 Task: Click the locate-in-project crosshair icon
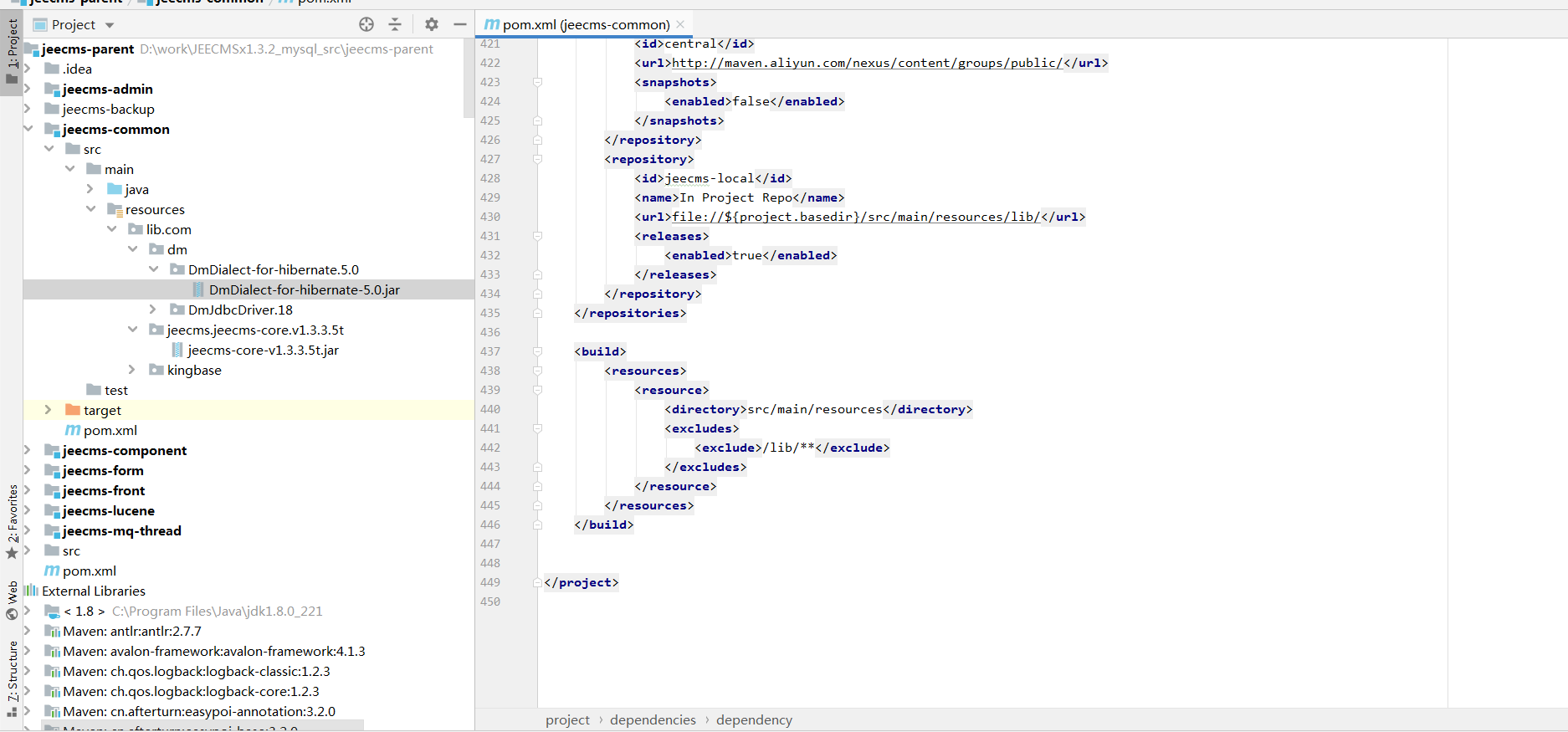pyautogui.click(x=366, y=24)
